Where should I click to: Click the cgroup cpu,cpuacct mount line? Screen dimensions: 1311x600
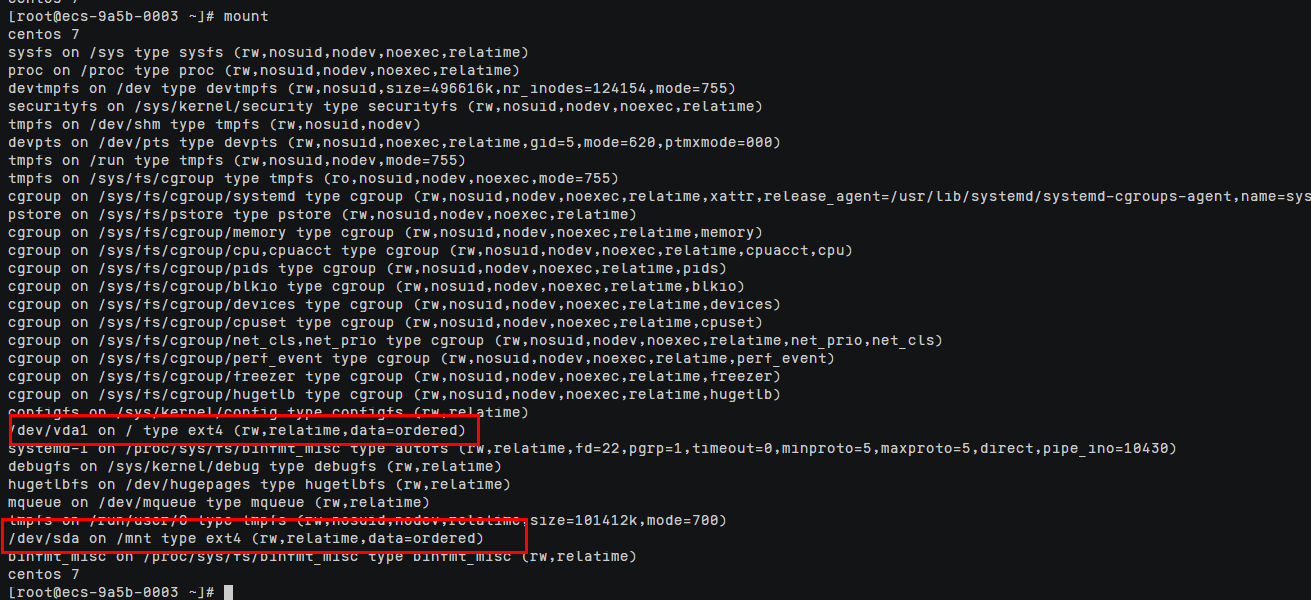[x=430, y=251]
